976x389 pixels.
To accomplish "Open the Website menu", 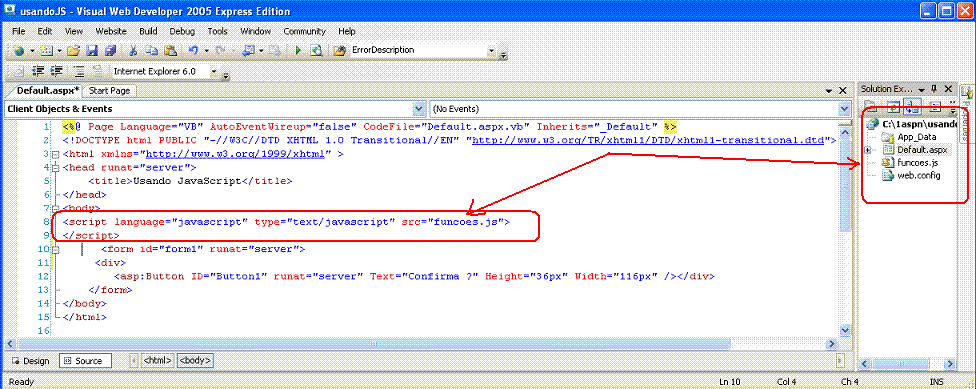I will [111, 31].
